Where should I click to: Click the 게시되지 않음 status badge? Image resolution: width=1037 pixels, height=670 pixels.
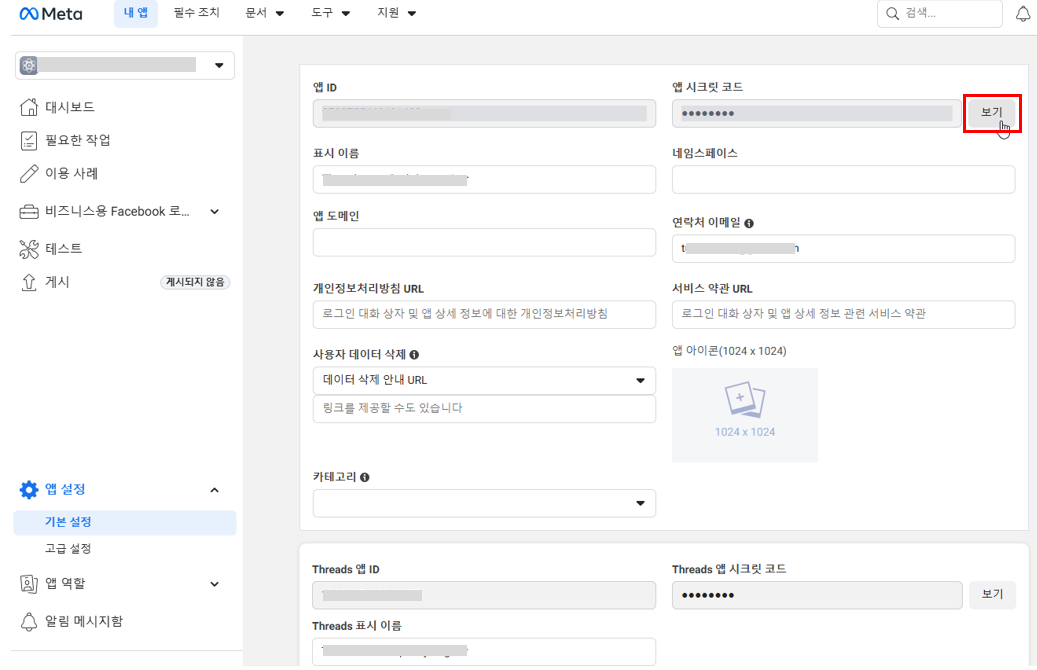click(x=195, y=282)
